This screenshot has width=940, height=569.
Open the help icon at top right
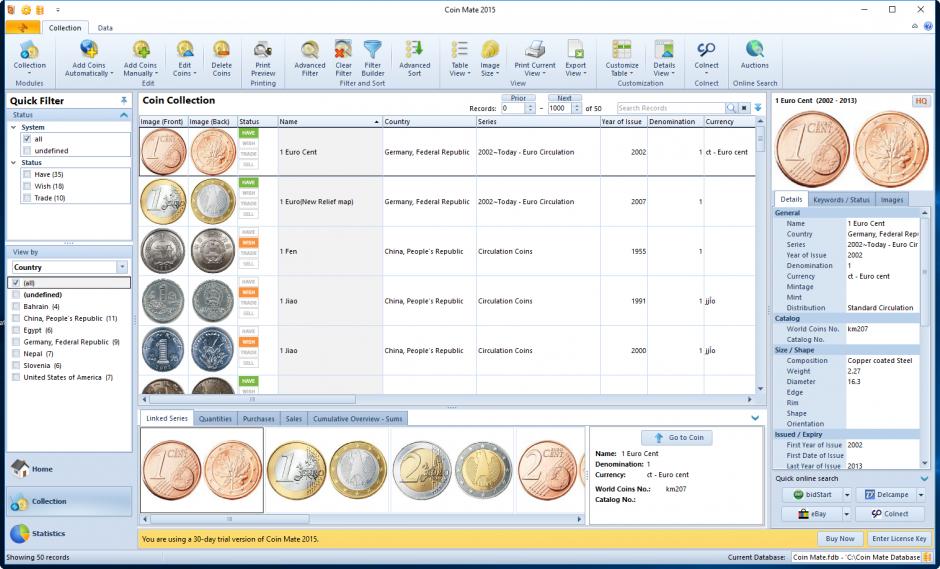tap(929, 26)
